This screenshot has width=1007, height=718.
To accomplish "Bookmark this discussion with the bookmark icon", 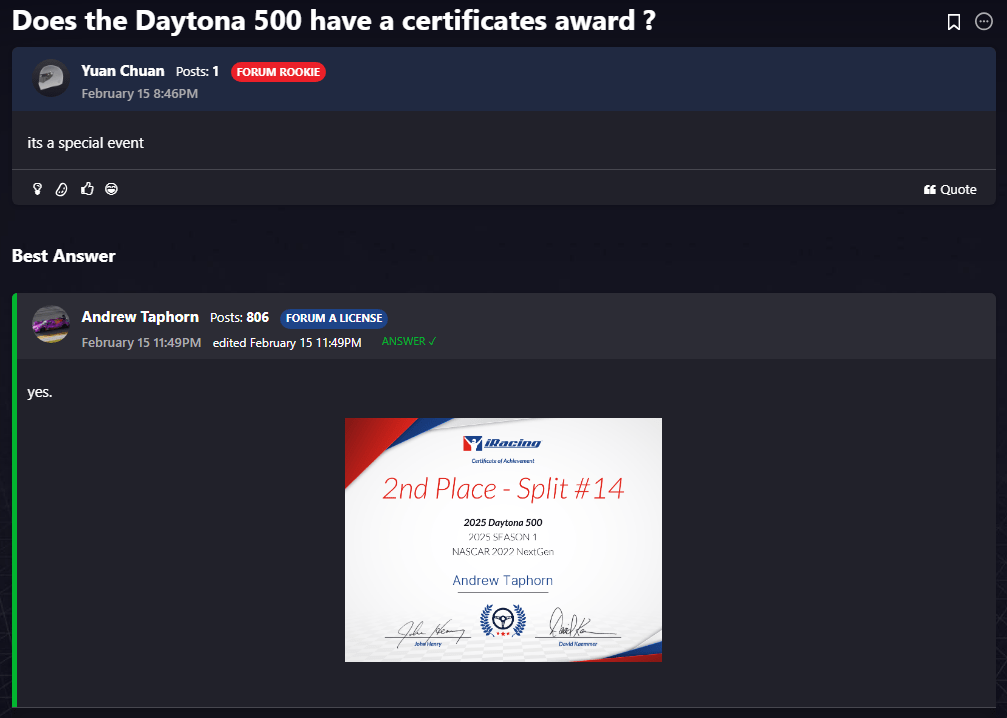I will (x=954, y=22).
